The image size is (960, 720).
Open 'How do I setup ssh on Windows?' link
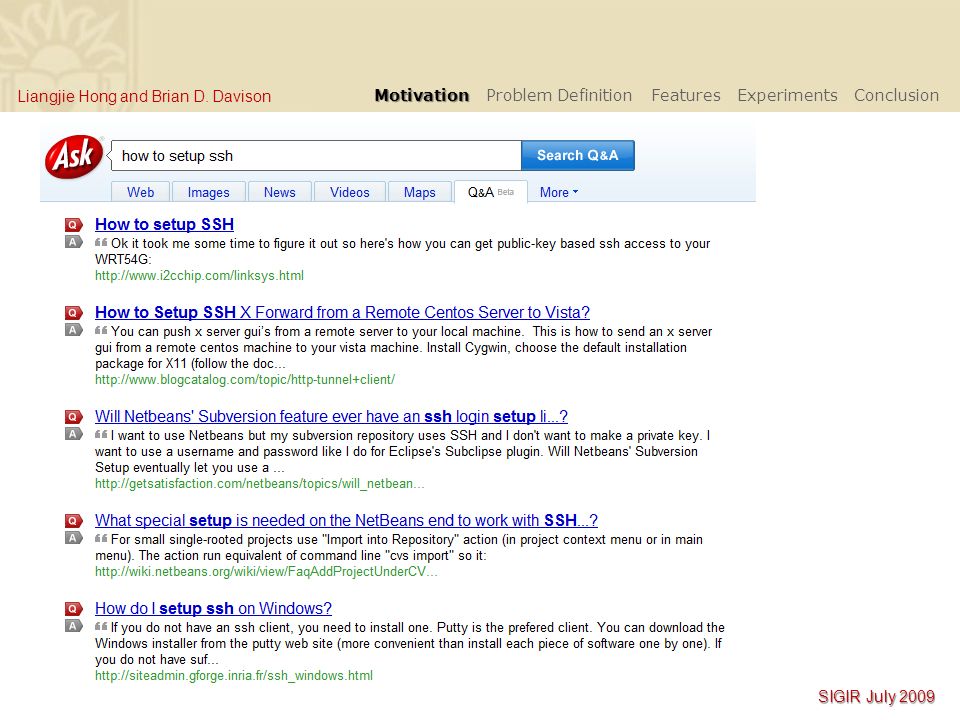pyautogui.click(x=213, y=609)
